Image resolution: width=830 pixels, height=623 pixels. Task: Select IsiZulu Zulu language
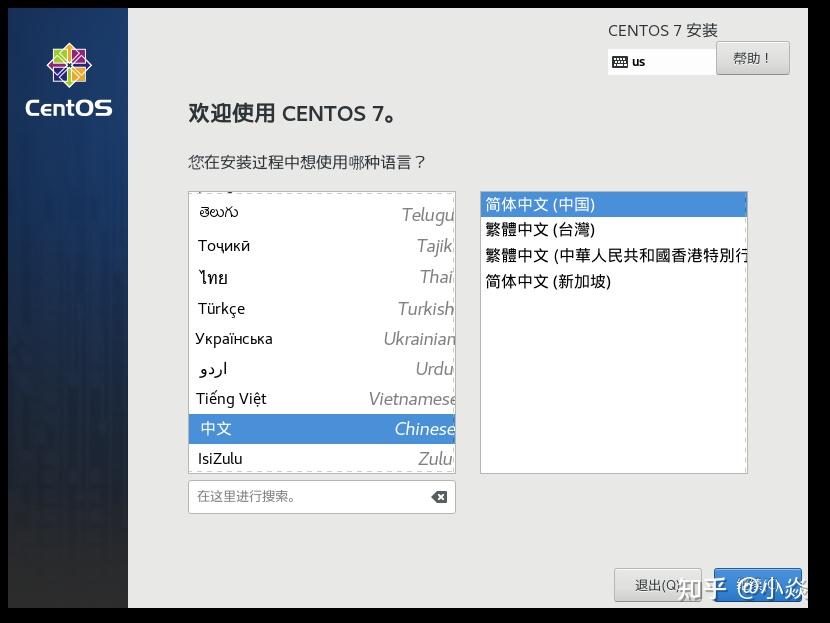(300, 458)
